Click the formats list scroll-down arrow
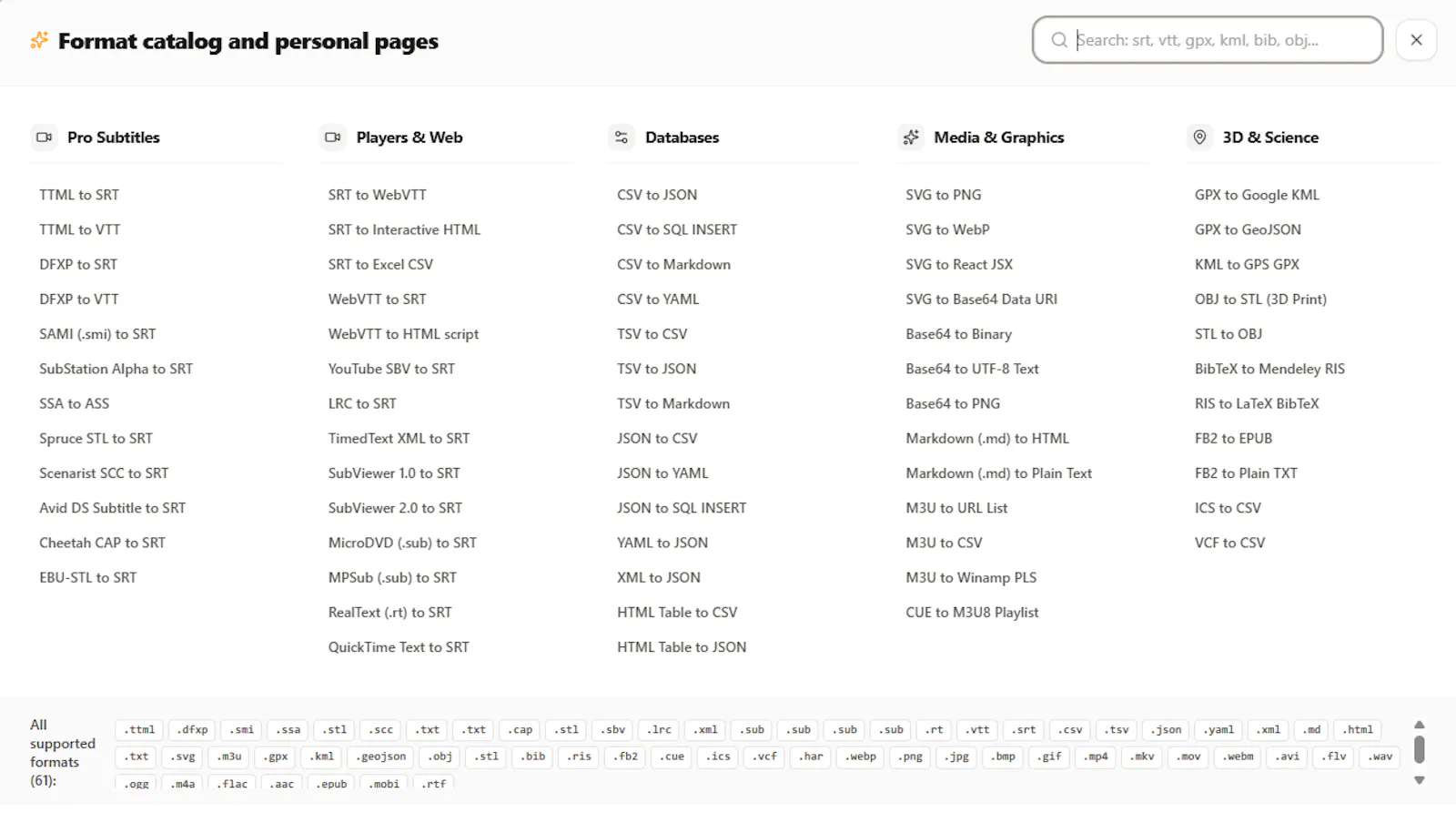Viewport: 1456px width, 833px height. [x=1419, y=780]
